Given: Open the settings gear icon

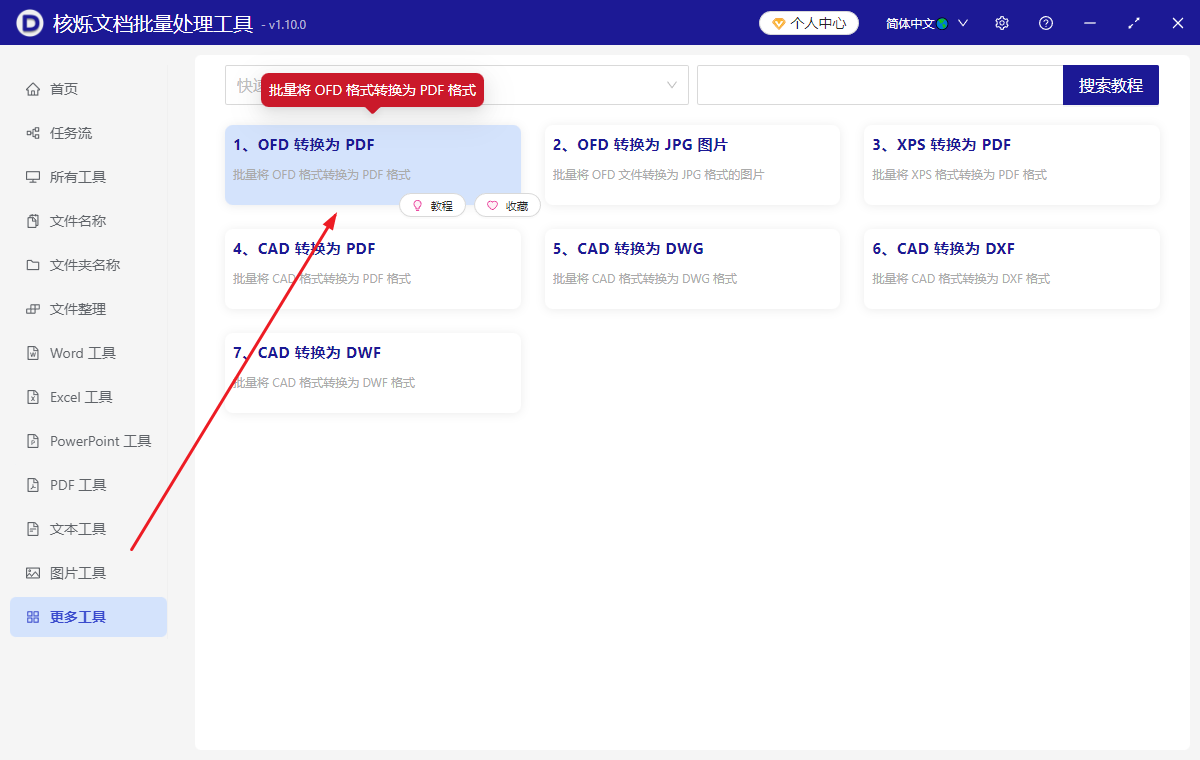Looking at the screenshot, I should click(1002, 23).
